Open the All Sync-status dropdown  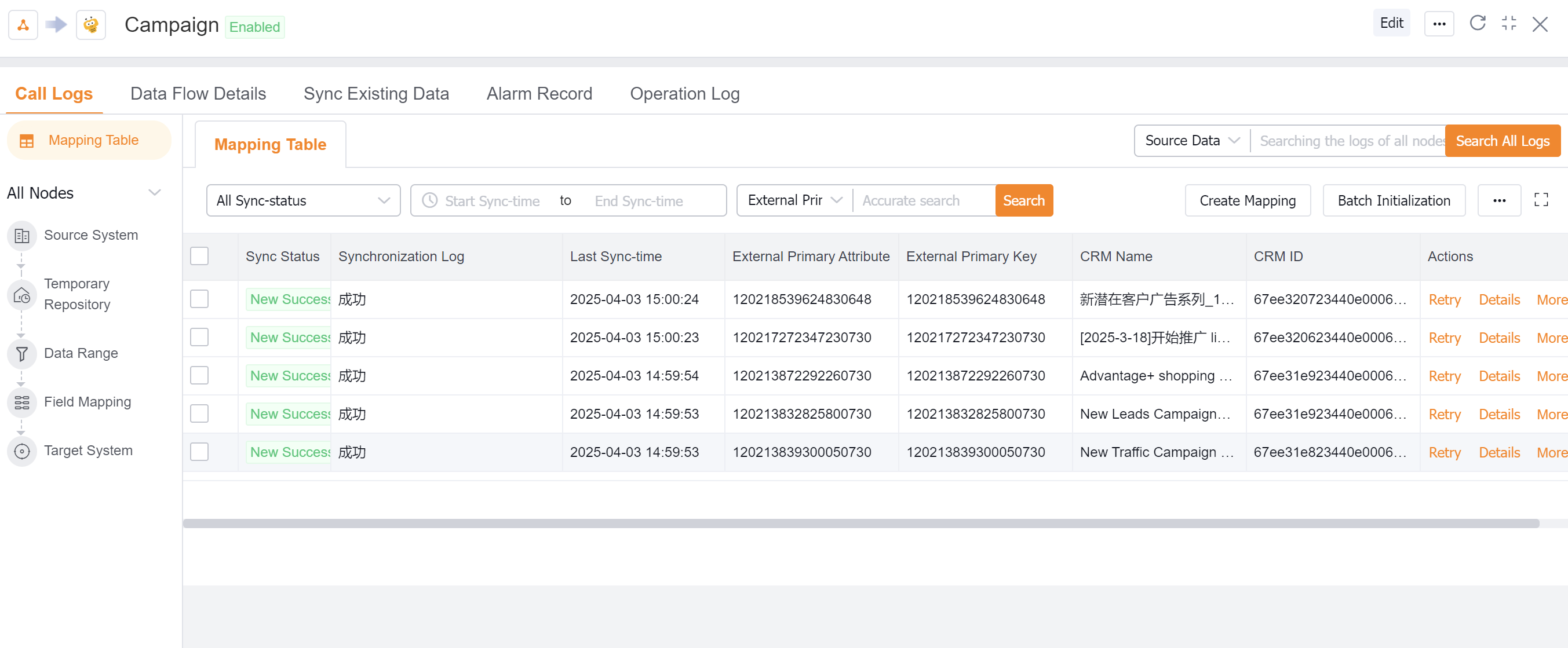[303, 201]
